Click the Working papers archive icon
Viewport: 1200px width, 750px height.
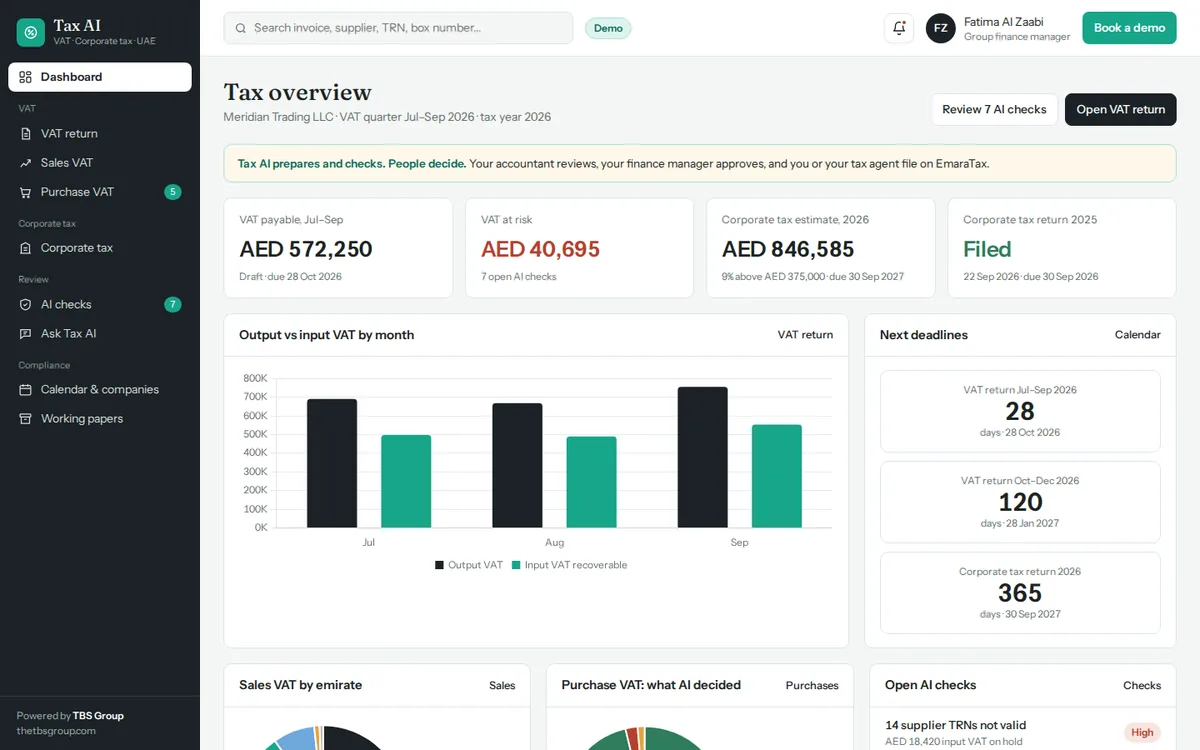coord(26,419)
